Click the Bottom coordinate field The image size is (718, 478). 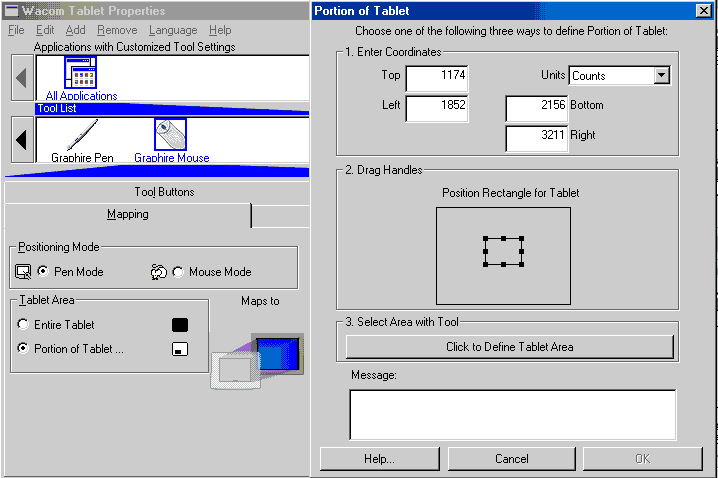(537, 109)
